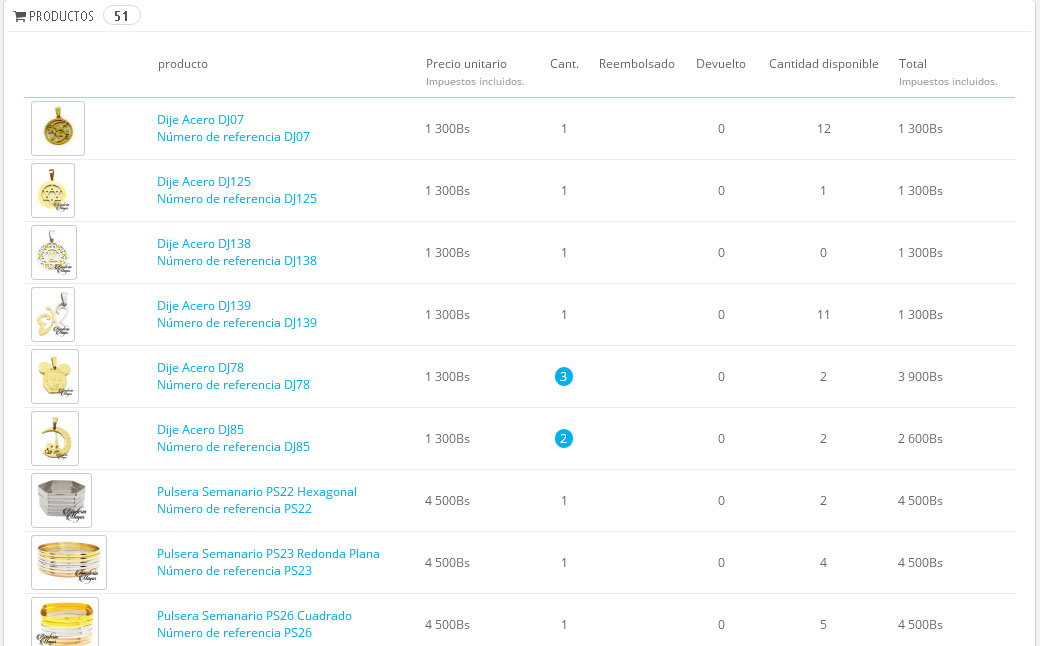The image size is (1040, 646).
Task: Click the blue quantity badge 2 for DJ85
Action: 564,438
